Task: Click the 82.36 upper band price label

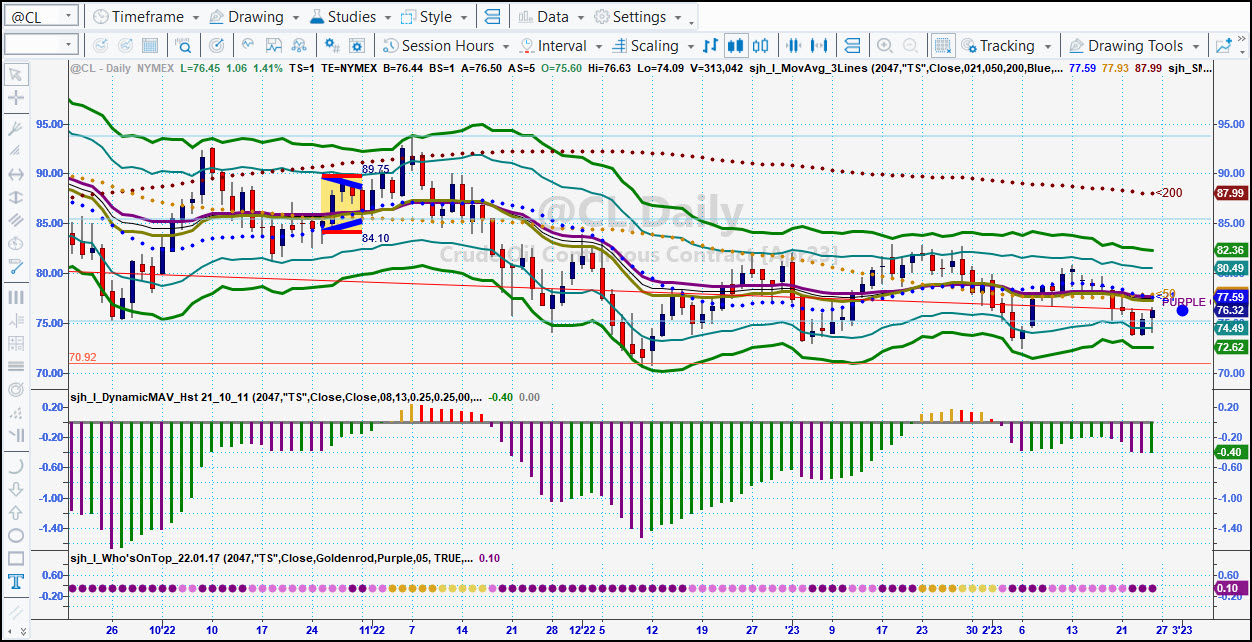Action: 1231,250
